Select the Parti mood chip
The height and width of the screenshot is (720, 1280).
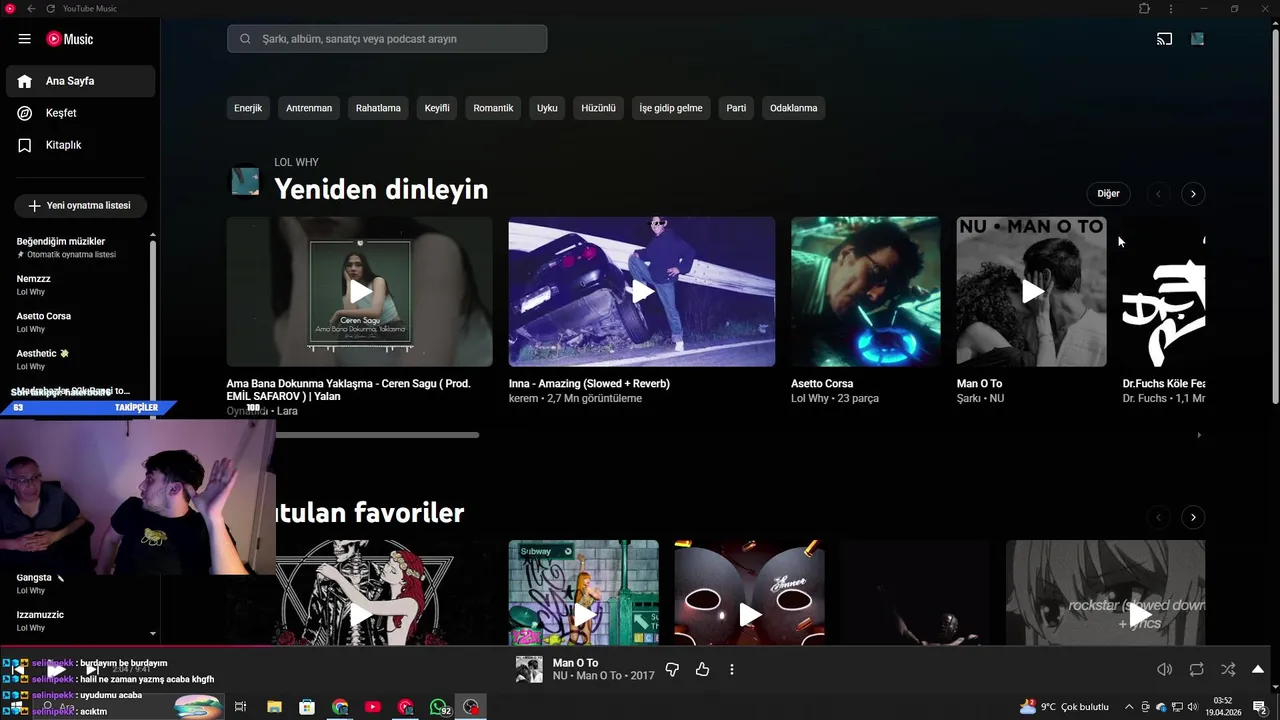[736, 108]
